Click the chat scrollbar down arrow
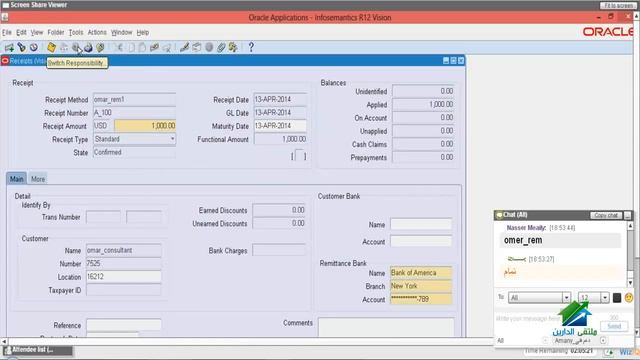 pyautogui.click(x=630, y=282)
